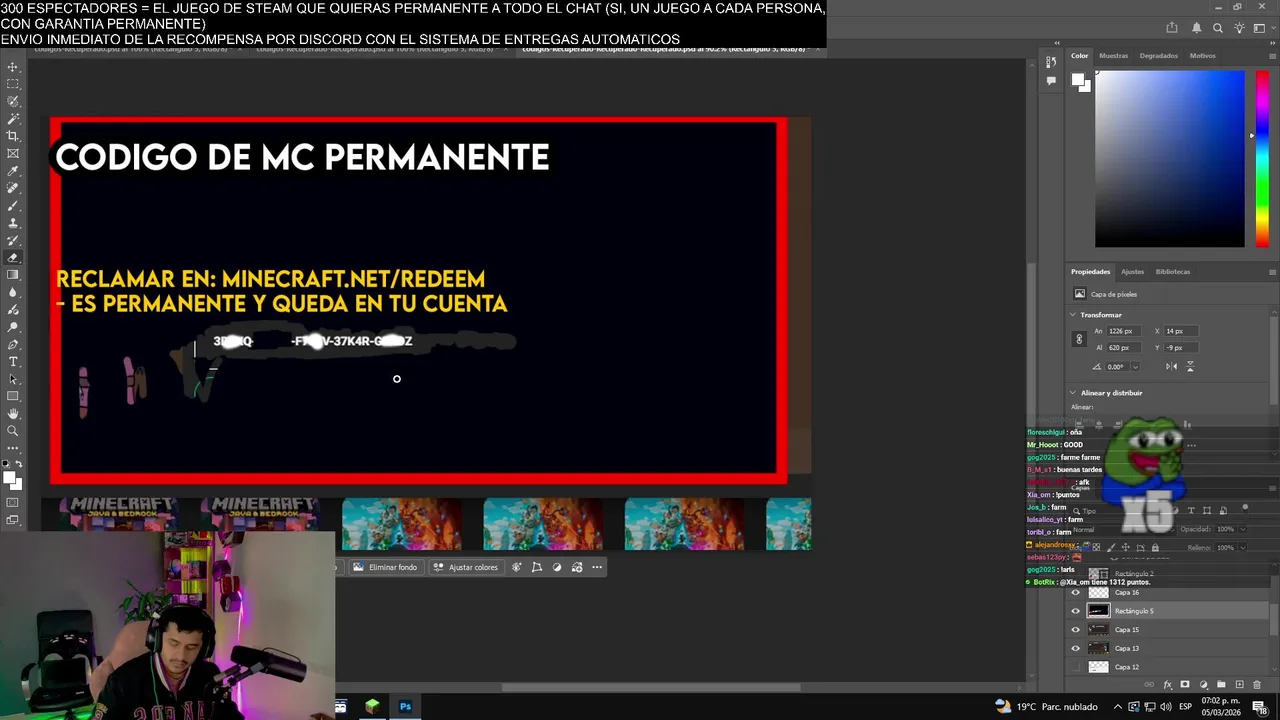1280x720 pixels.
Task: Pick a color in the color field
Action: (x=1169, y=159)
